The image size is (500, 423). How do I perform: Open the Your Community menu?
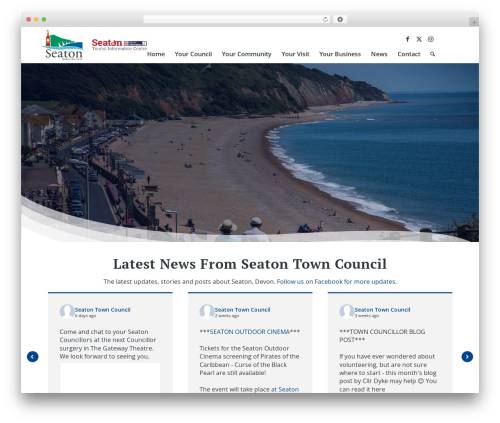point(246,54)
